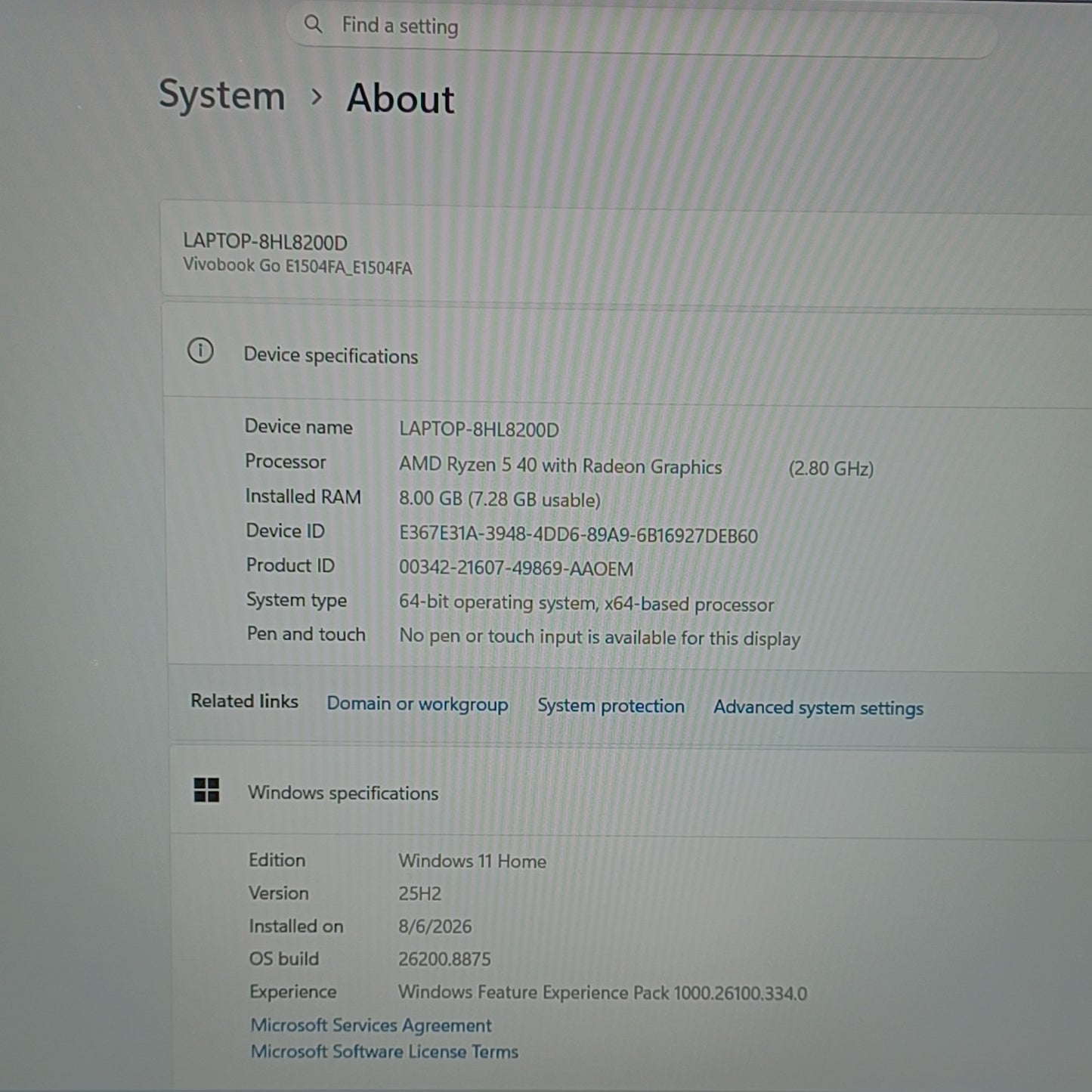Click the OS build label

pos(284,959)
